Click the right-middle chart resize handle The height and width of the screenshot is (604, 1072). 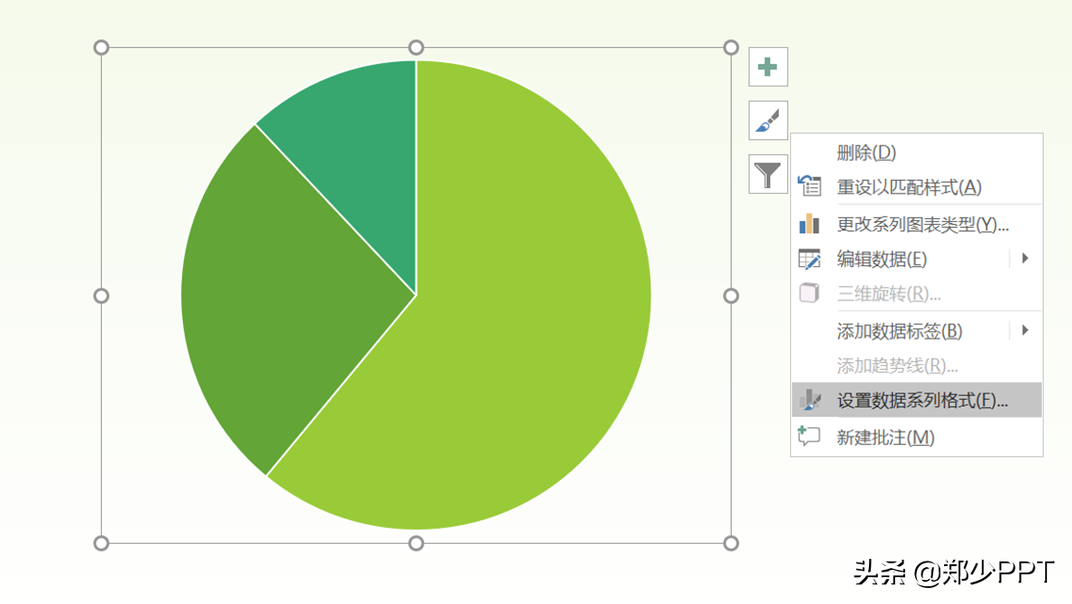click(731, 296)
